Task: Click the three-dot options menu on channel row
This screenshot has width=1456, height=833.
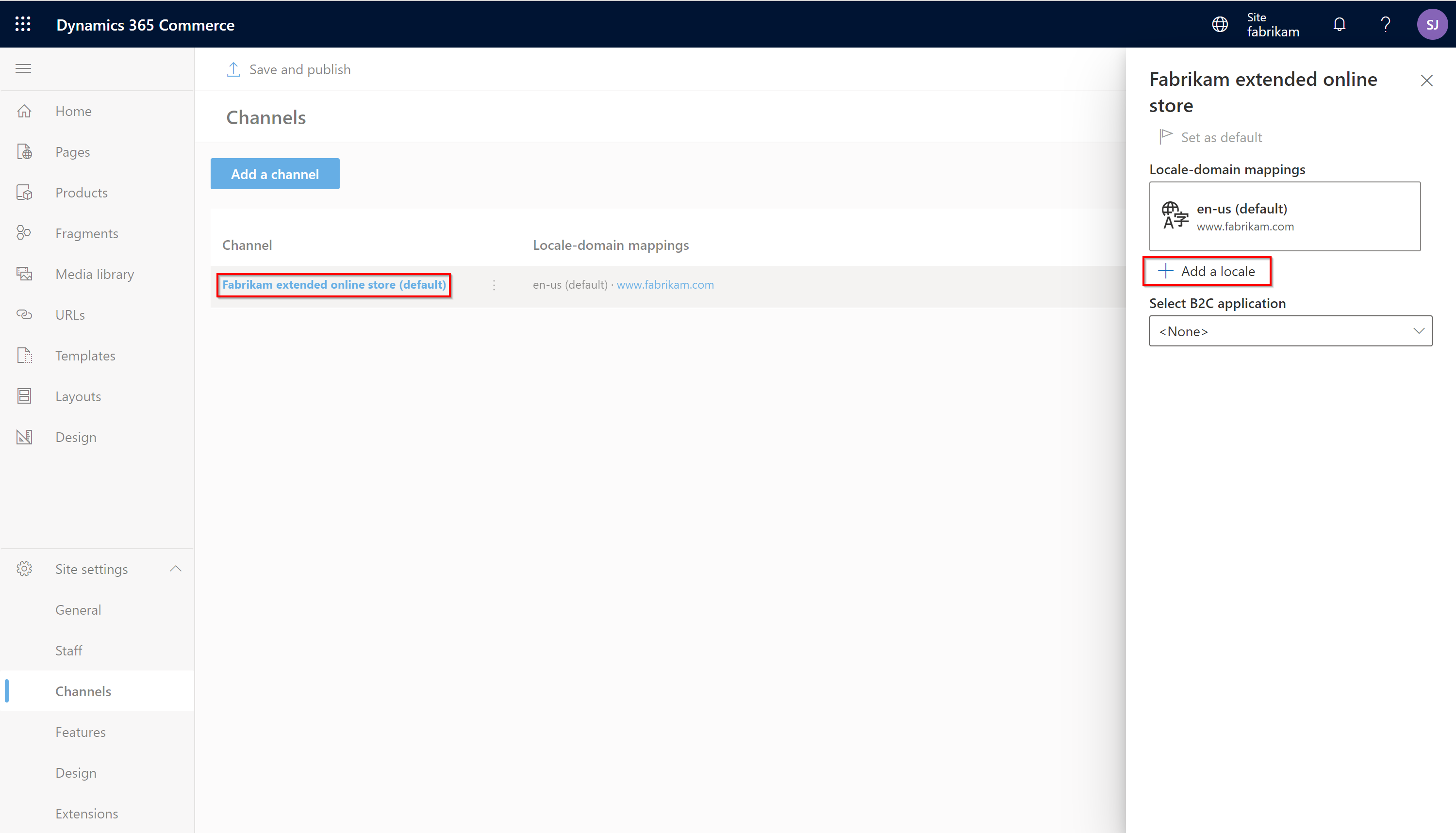Action: pos(494,285)
